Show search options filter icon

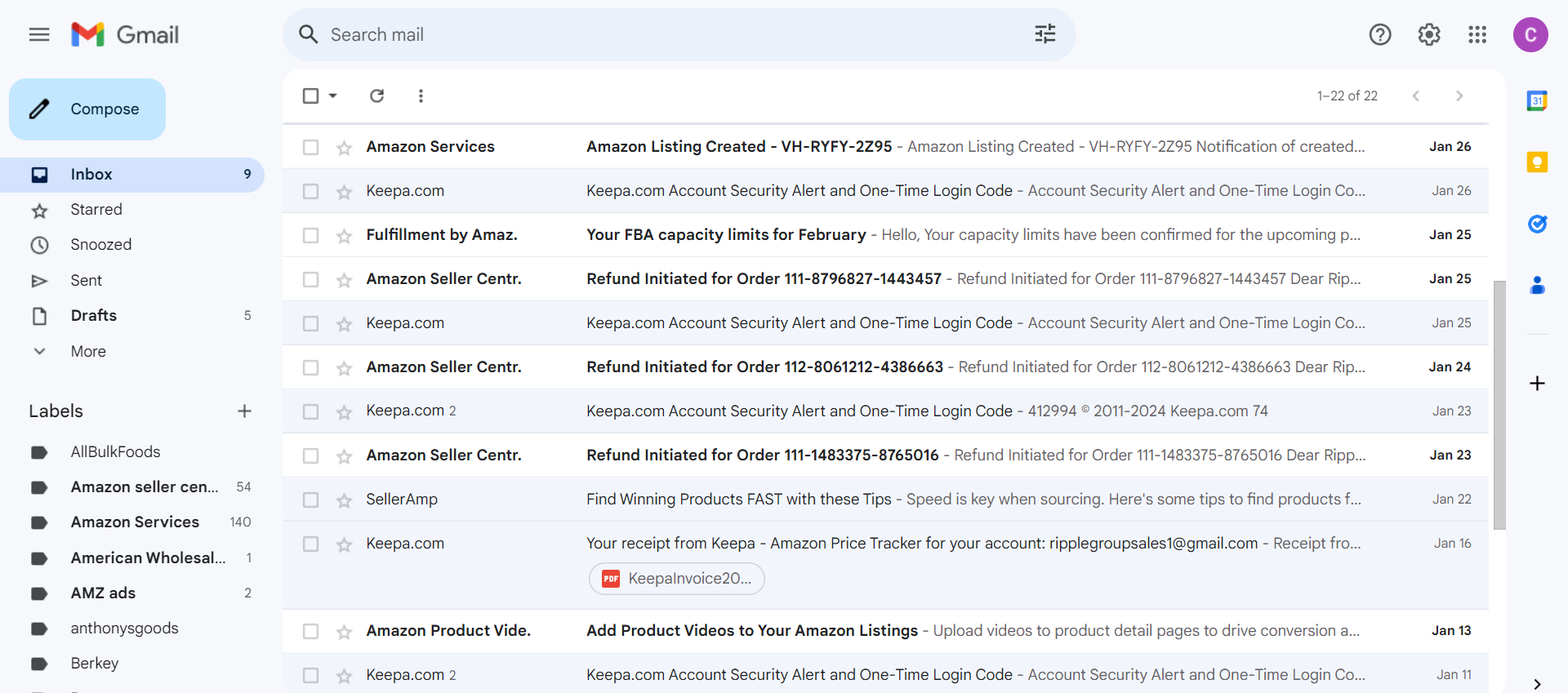pos(1045,34)
